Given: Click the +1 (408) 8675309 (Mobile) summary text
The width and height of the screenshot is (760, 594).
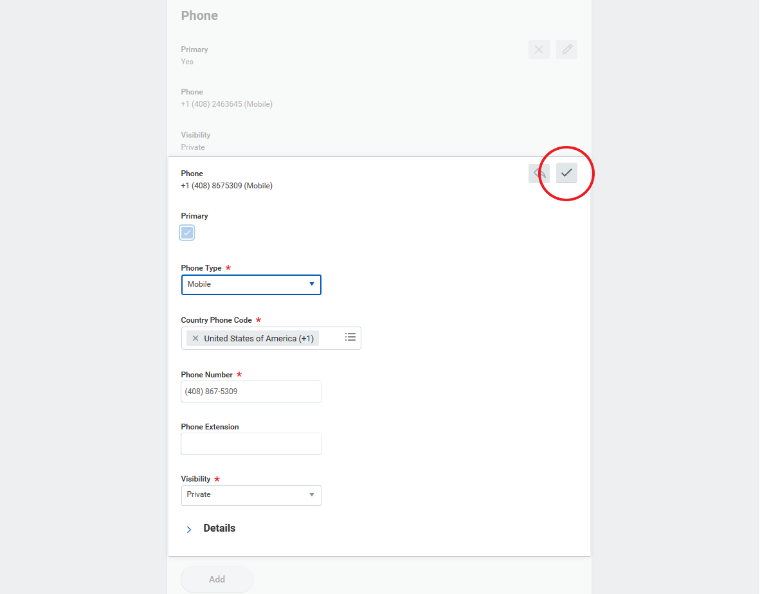Looking at the screenshot, I should coord(227,185).
